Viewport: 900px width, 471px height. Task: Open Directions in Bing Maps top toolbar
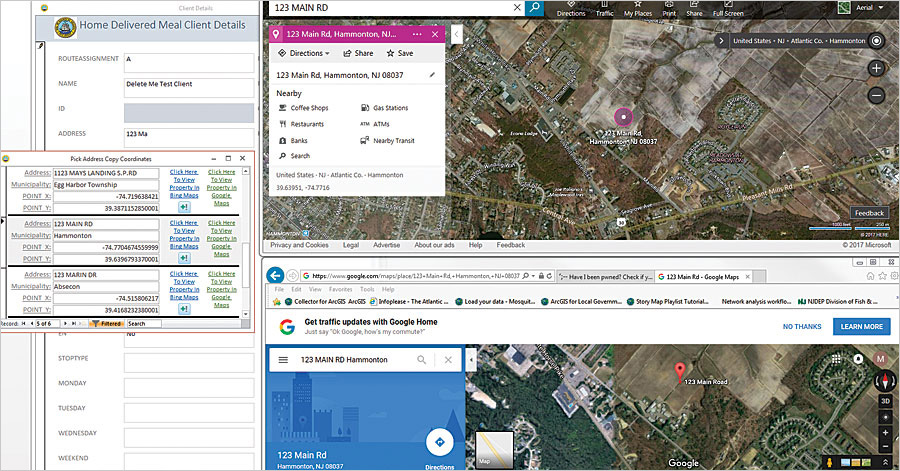571,9
